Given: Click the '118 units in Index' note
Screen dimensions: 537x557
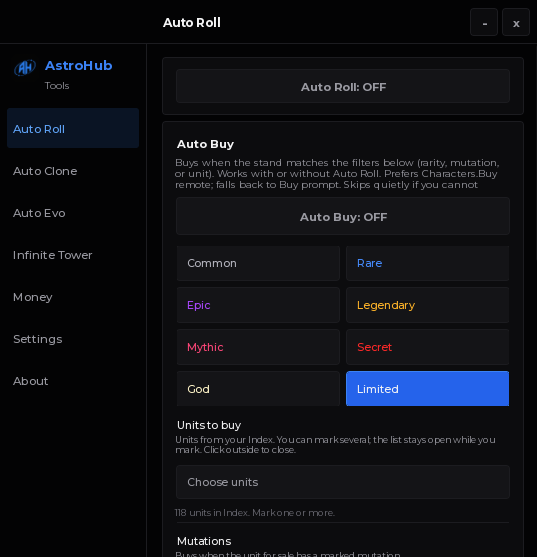Looking at the screenshot, I should click(x=255, y=513).
